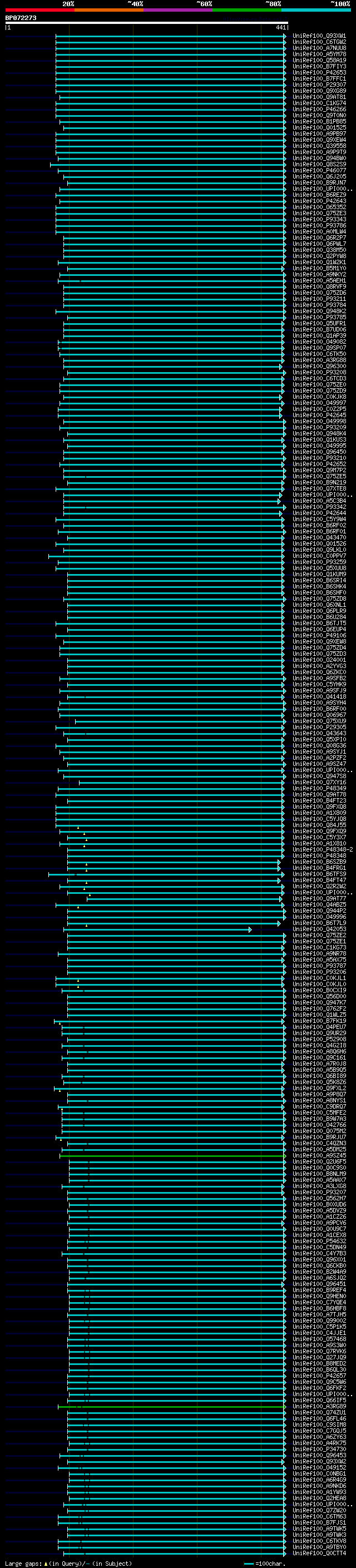
Task: Select hit UniRef100_B7FIY3
Action: (319, 66)
